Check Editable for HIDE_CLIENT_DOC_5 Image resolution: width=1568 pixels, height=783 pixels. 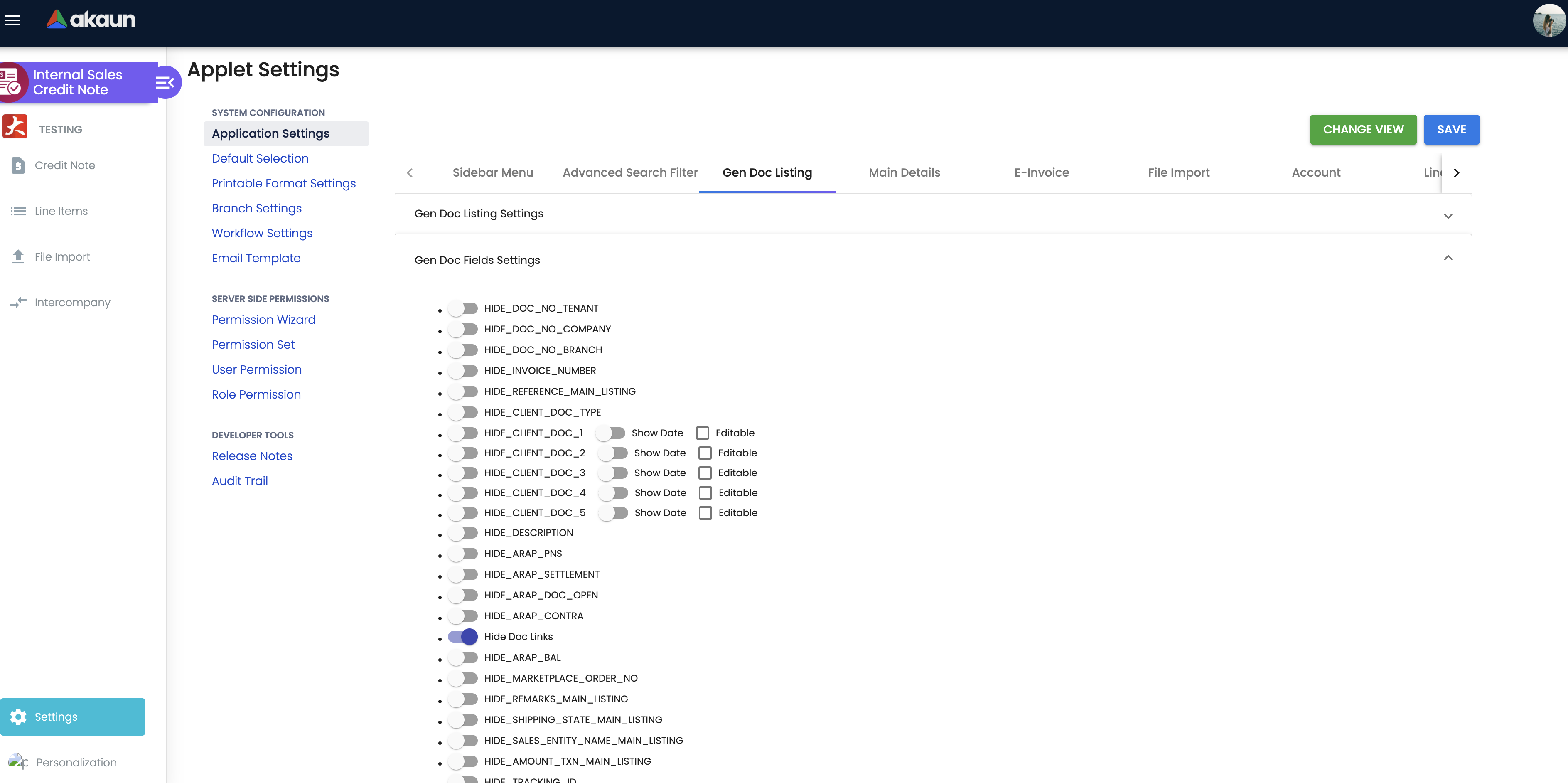coord(705,513)
